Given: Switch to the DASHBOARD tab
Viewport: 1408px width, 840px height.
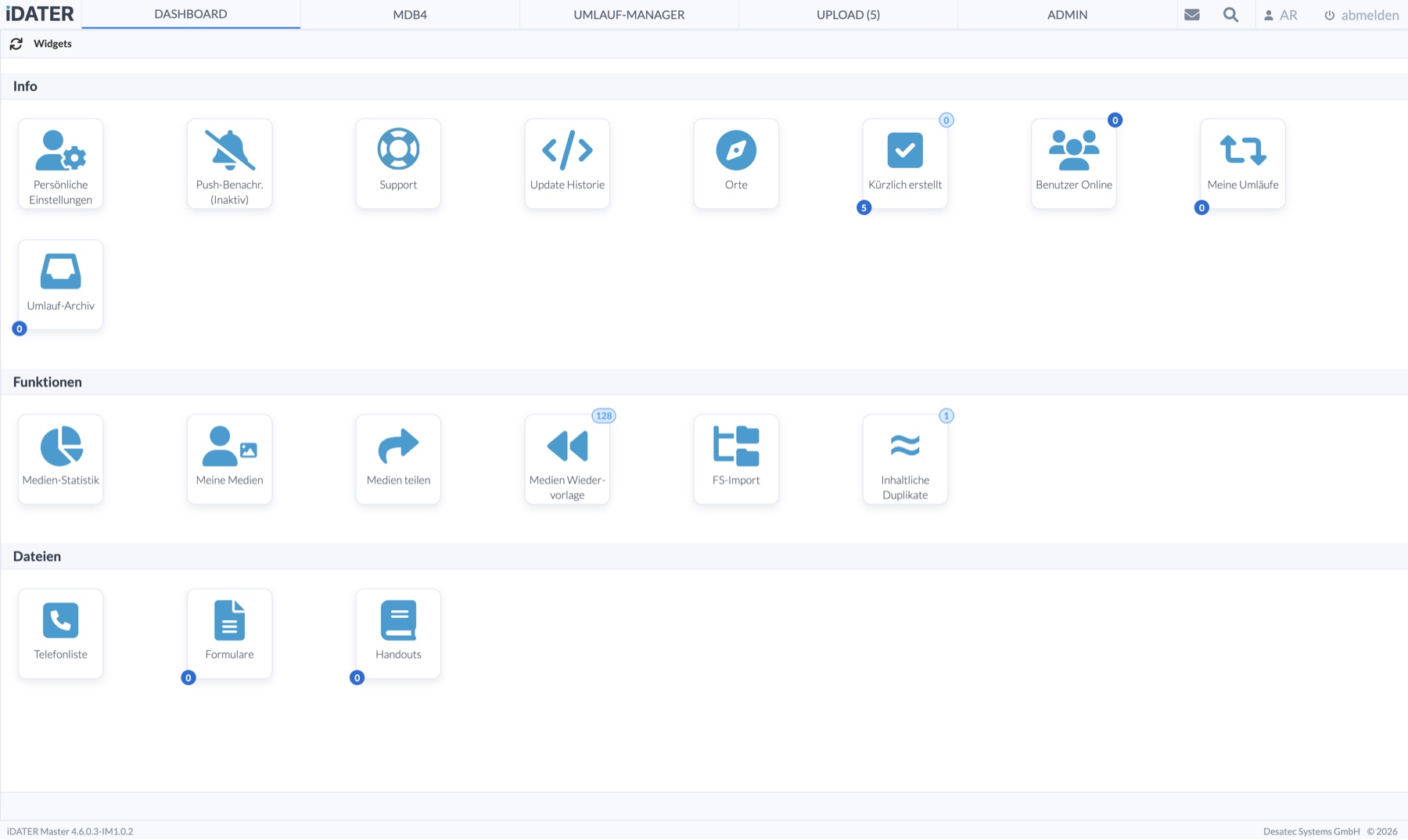Looking at the screenshot, I should tap(191, 14).
